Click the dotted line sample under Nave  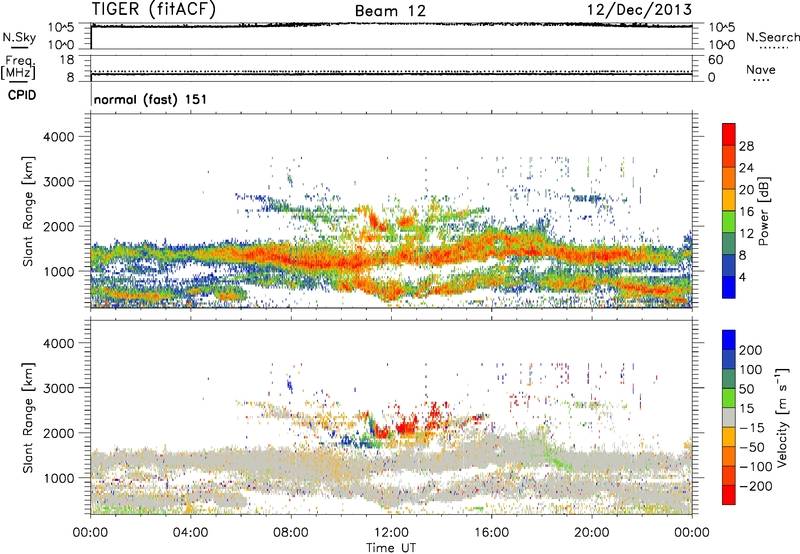(761, 80)
